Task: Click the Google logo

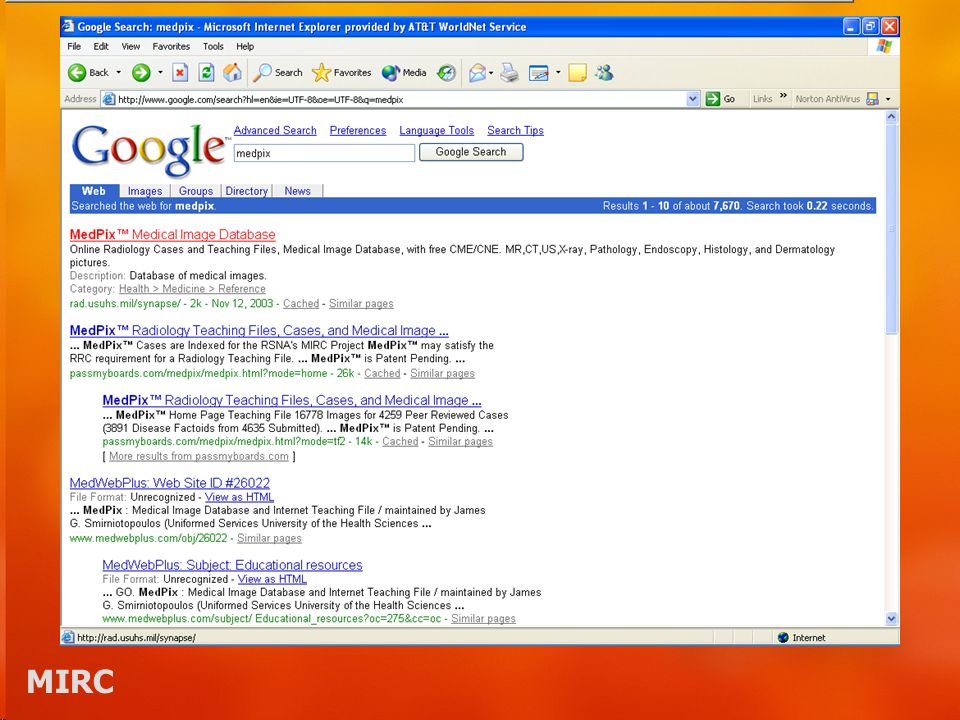Action: pyautogui.click(x=148, y=149)
